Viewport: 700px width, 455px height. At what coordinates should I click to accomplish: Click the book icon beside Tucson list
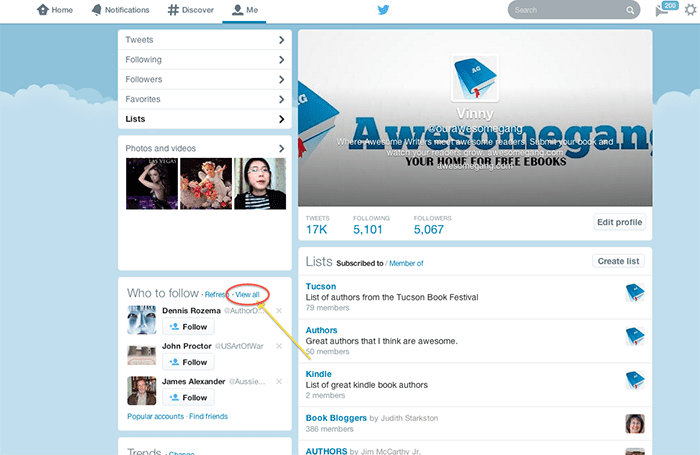point(635,292)
